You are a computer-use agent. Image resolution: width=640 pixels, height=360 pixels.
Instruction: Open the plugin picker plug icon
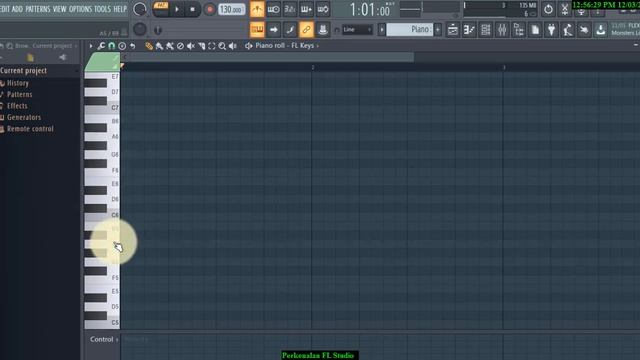click(551, 29)
